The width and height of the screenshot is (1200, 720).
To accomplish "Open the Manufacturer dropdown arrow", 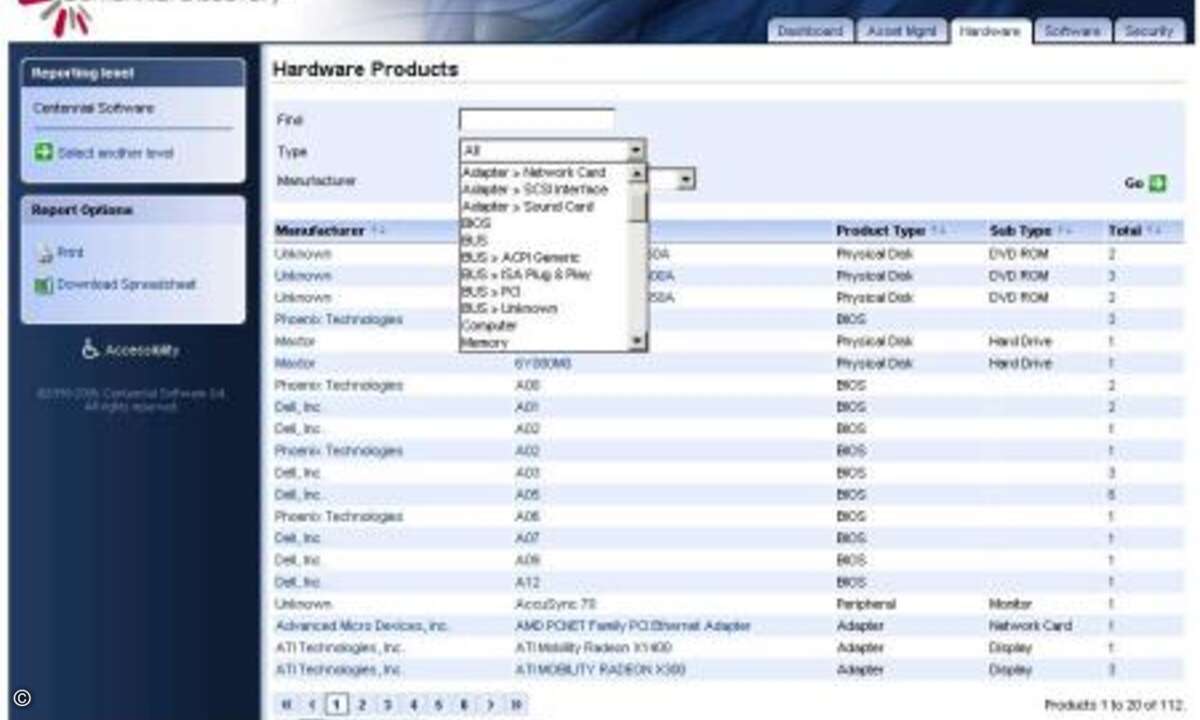I will click(x=686, y=180).
